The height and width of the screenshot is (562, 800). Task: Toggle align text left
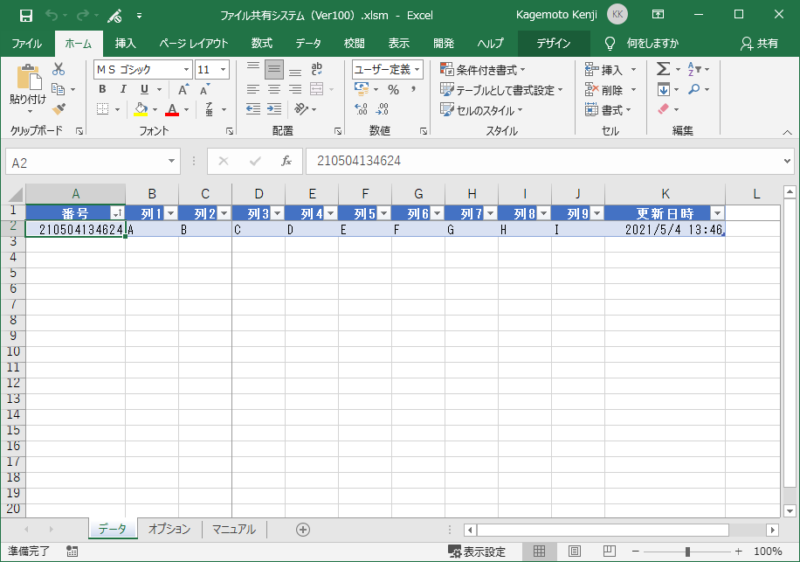pyautogui.click(x=253, y=90)
